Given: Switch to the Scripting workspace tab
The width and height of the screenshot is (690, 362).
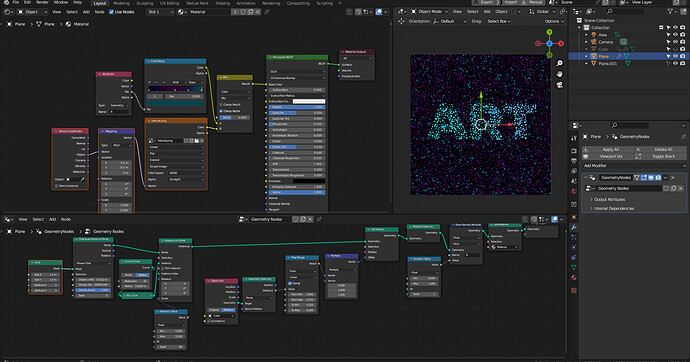Looking at the screenshot, I should point(325,3).
